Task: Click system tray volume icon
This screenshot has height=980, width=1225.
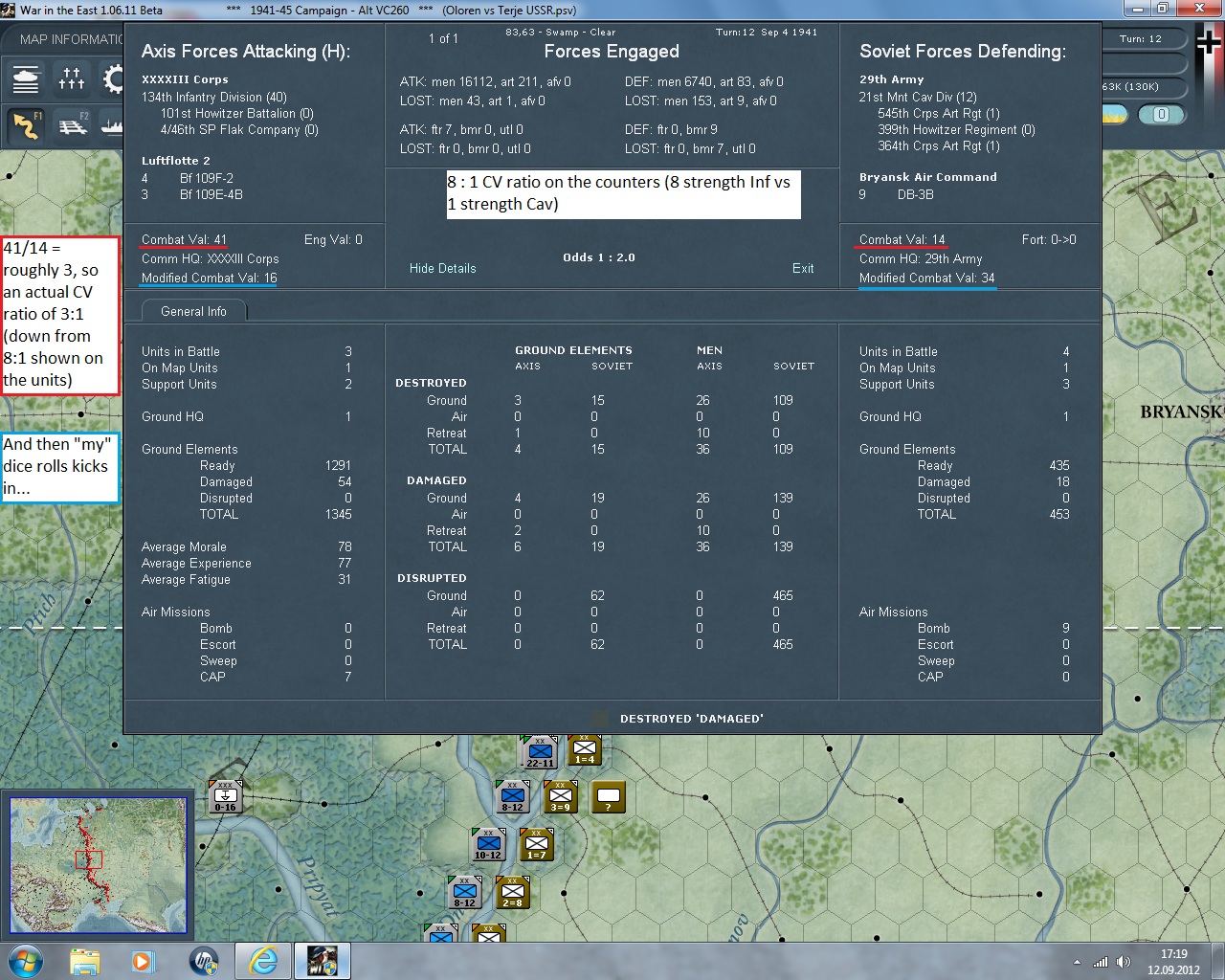Action: tap(1123, 962)
